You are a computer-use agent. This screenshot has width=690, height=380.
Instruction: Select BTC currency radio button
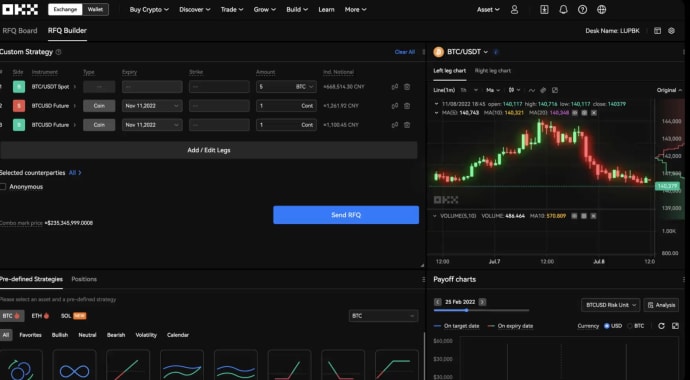pos(630,326)
